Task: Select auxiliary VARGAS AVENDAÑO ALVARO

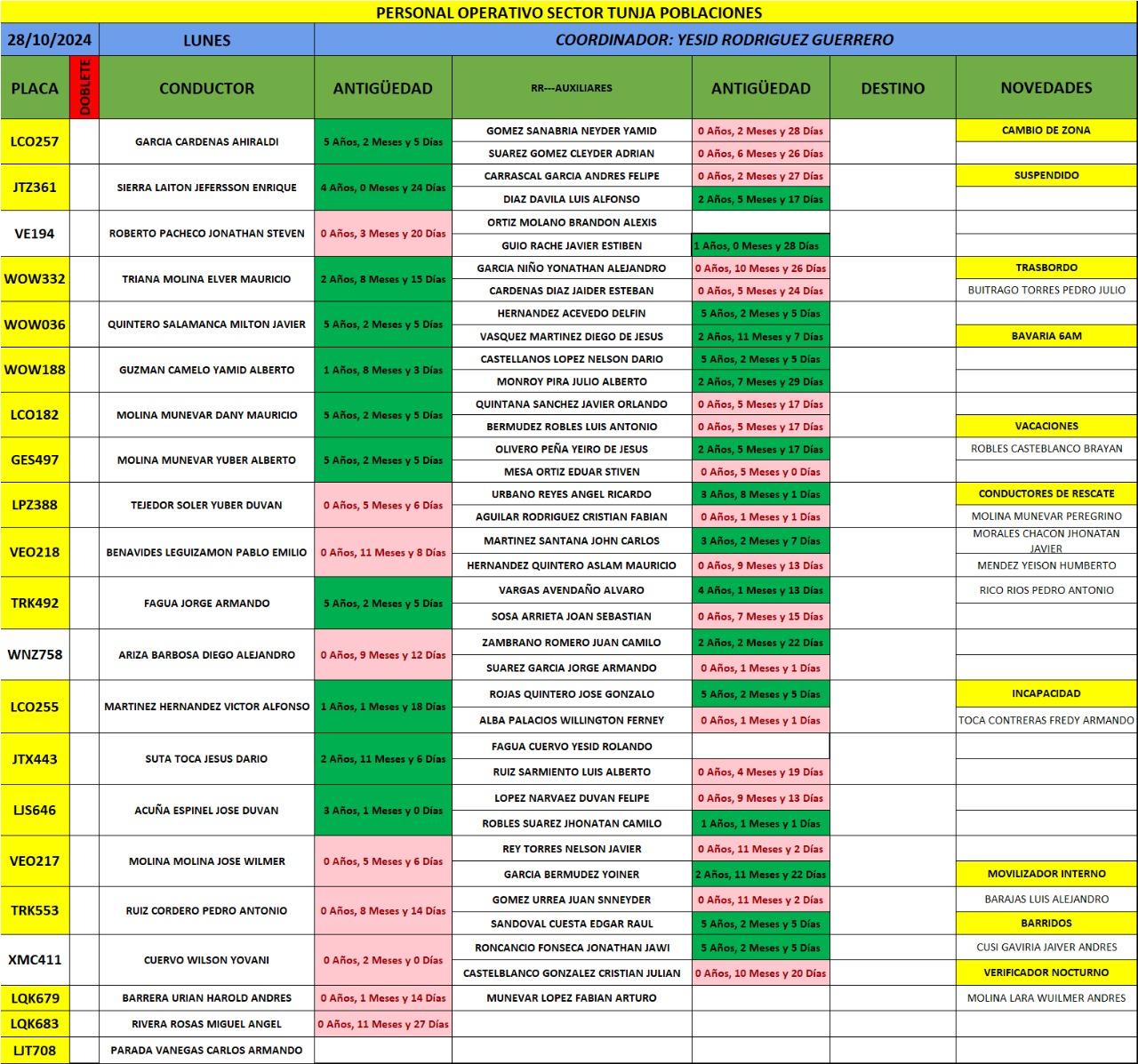Action: tap(572, 590)
